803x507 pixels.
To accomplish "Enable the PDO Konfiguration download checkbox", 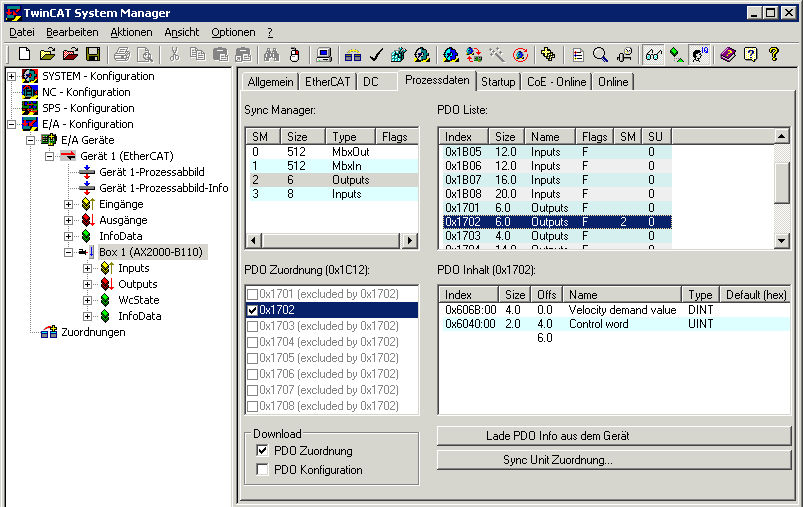I will (262, 470).
